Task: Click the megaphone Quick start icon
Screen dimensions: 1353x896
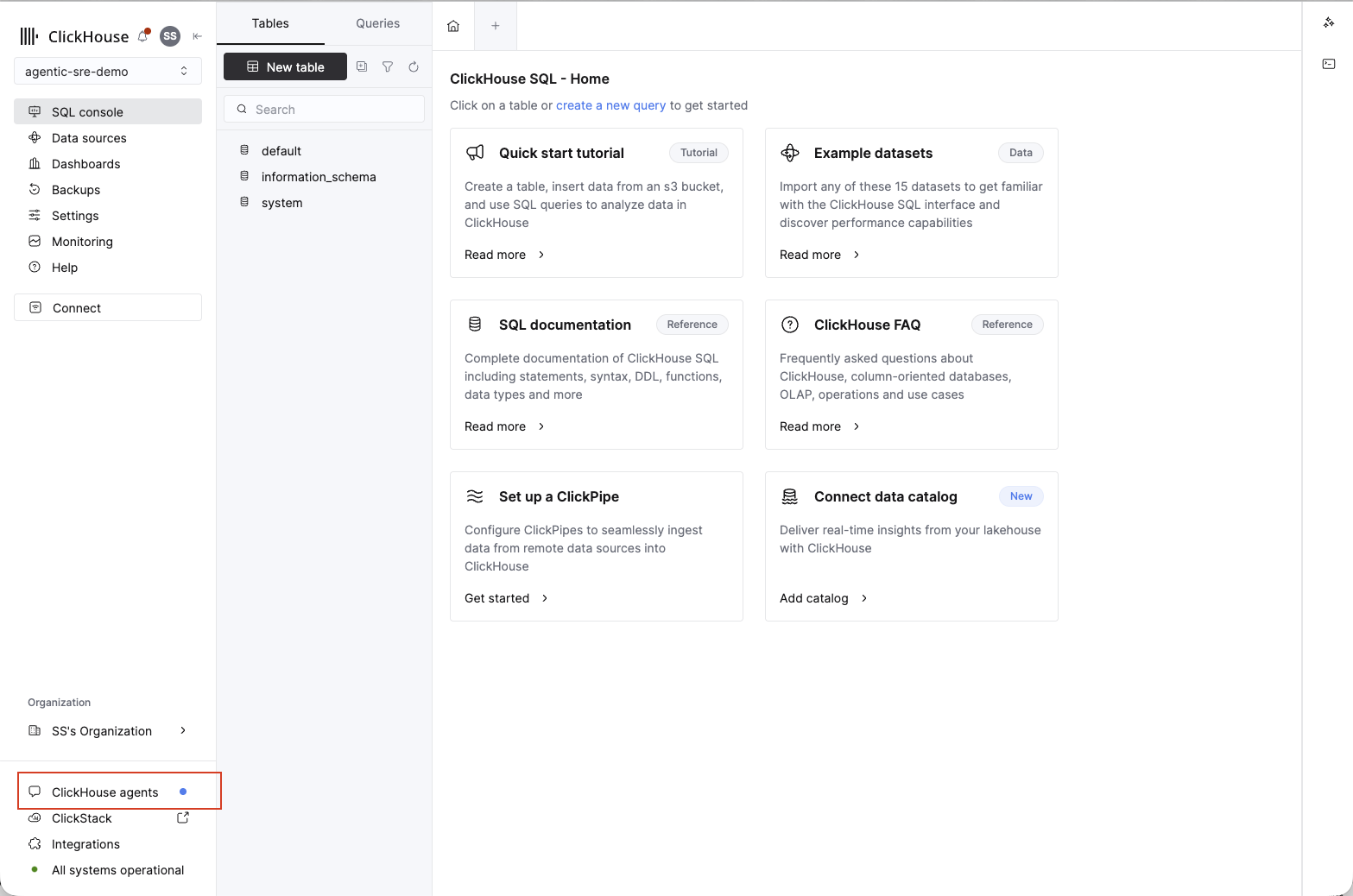Action: pos(475,153)
